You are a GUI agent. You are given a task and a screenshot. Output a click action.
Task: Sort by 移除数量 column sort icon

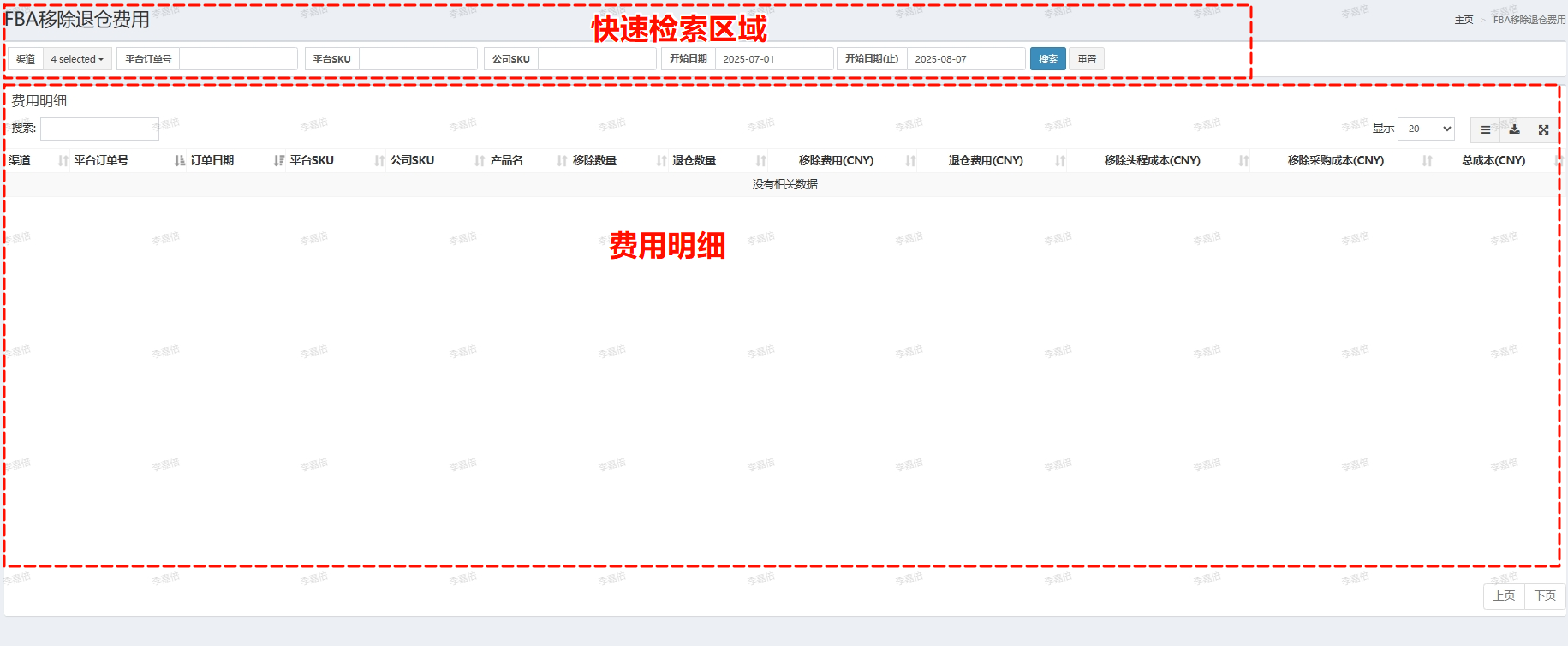coord(661,161)
